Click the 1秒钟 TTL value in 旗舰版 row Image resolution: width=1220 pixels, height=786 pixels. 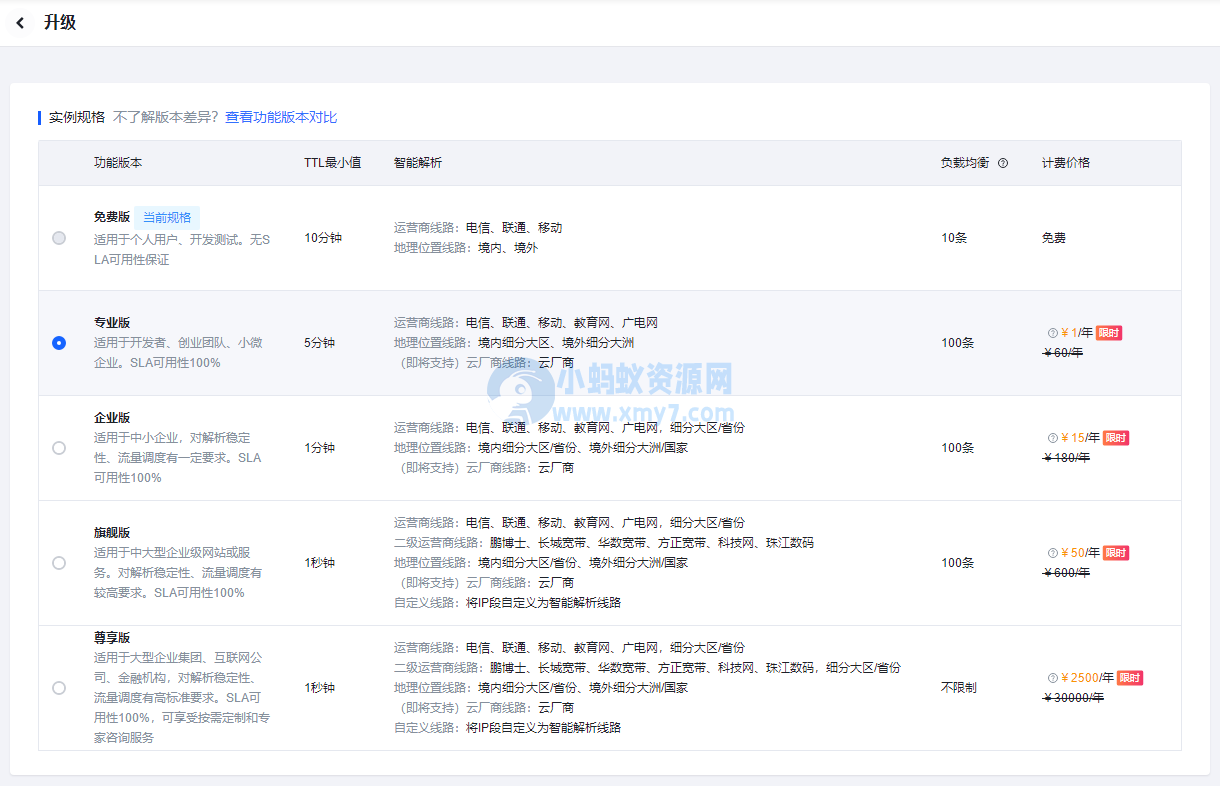[320, 563]
